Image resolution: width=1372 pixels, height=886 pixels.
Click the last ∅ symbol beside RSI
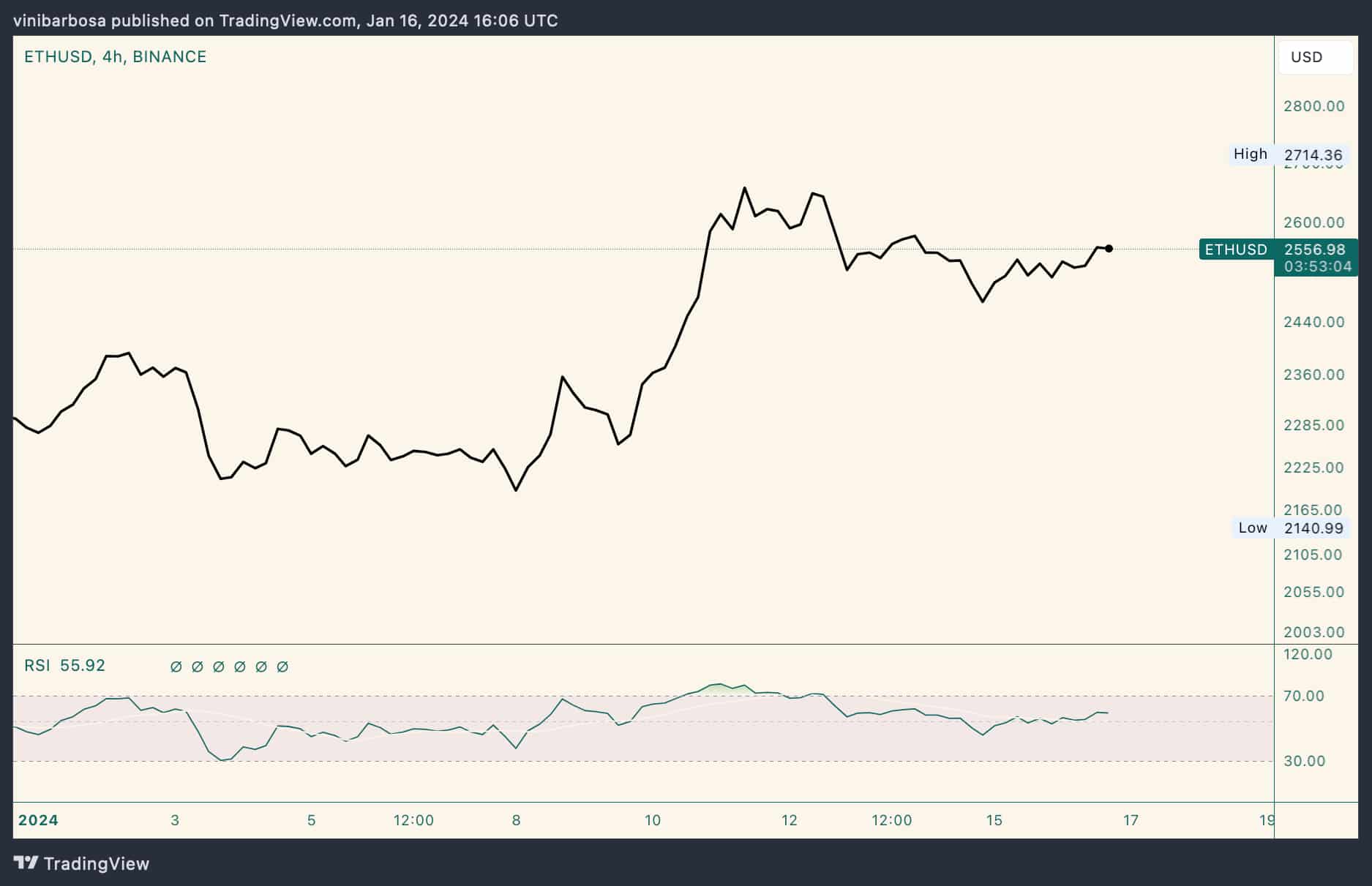click(x=282, y=667)
